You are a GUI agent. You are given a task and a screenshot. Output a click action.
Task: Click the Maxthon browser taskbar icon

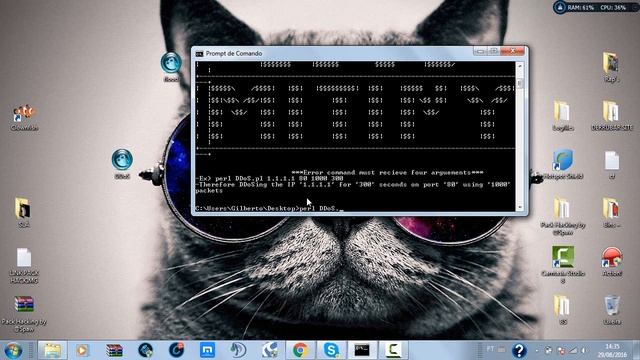(x=207, y=350)
